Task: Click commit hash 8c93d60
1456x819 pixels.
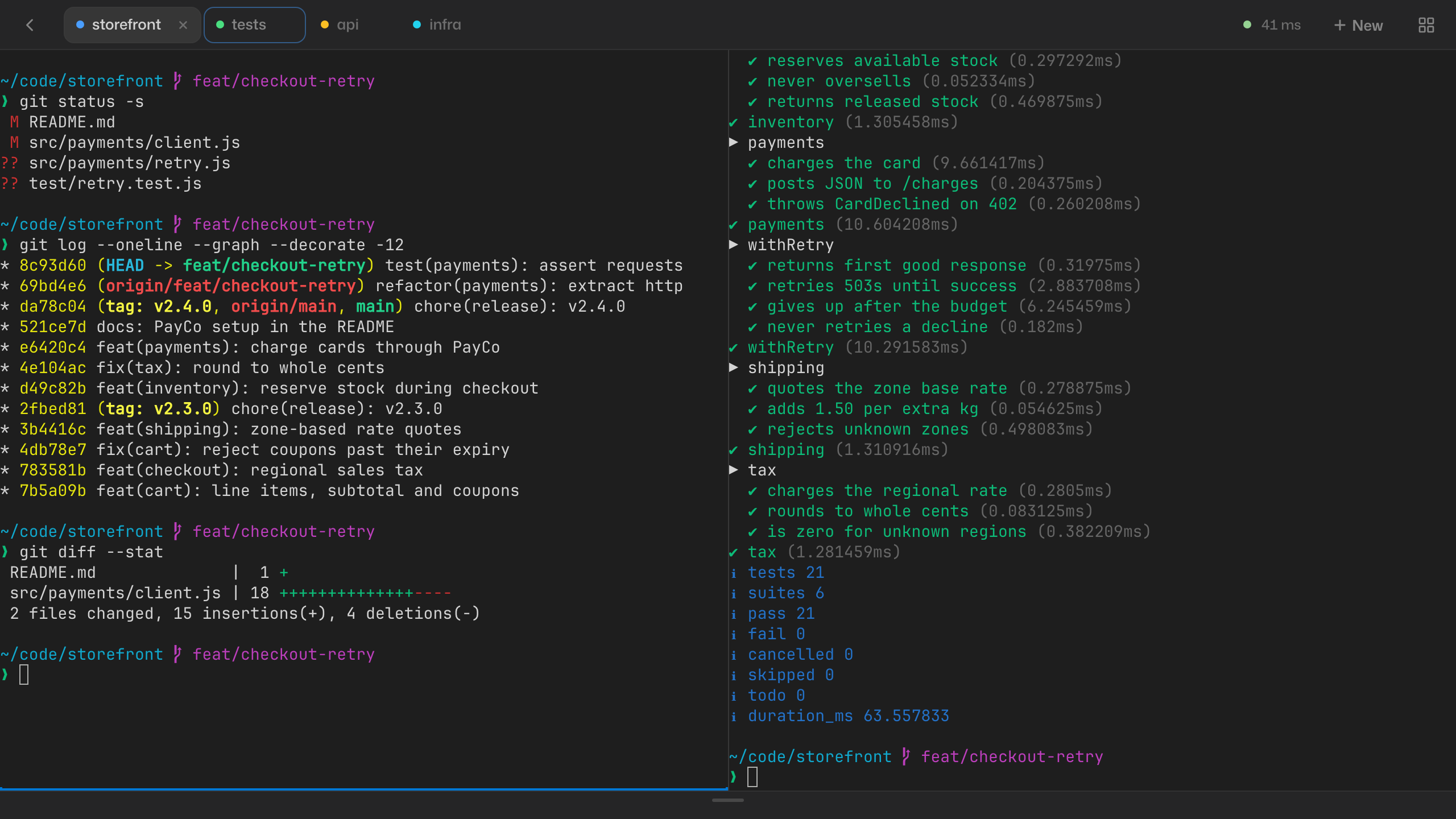Action: [53, 266]
